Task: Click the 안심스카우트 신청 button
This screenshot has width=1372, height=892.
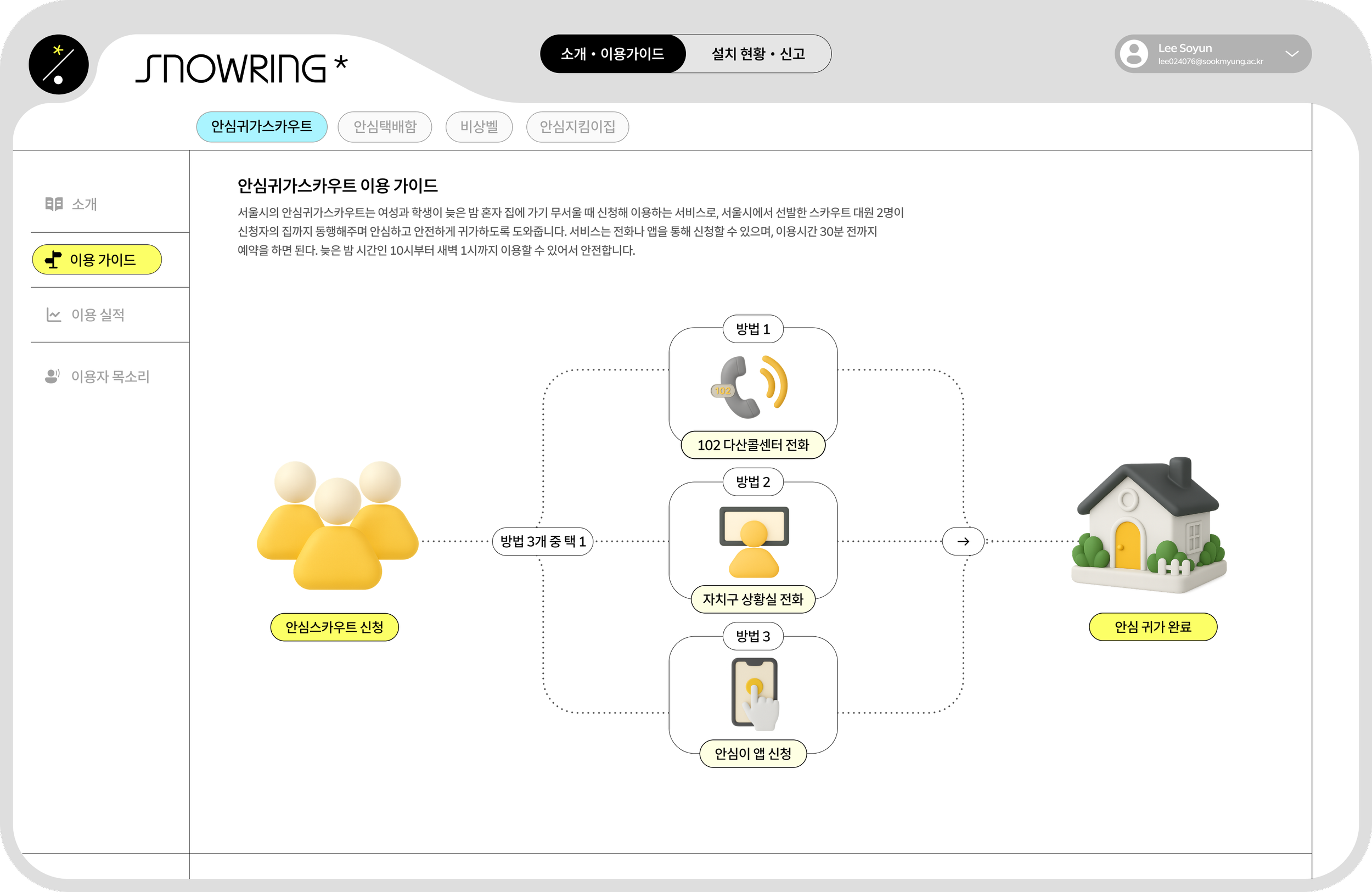Action: point(334,627)
